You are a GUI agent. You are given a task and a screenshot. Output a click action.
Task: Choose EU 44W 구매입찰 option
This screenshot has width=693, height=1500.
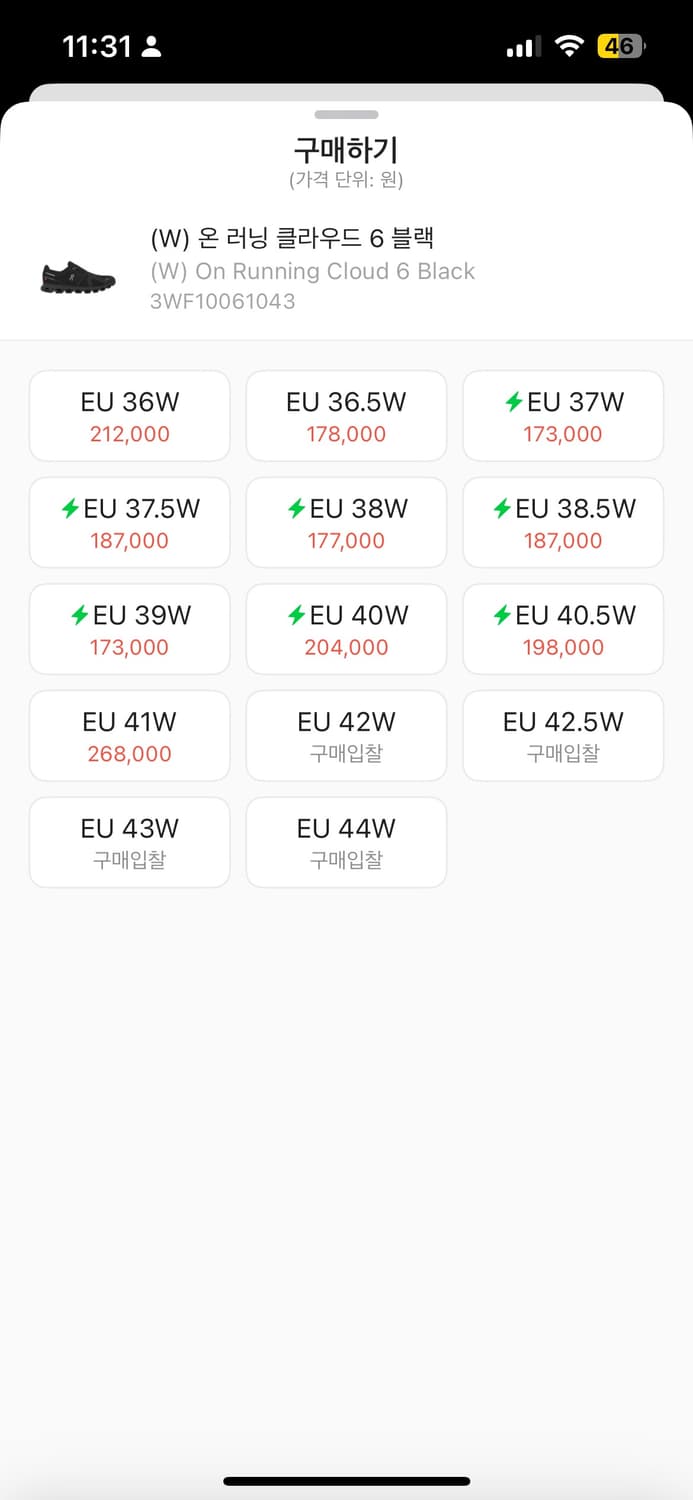click(346, 842)
